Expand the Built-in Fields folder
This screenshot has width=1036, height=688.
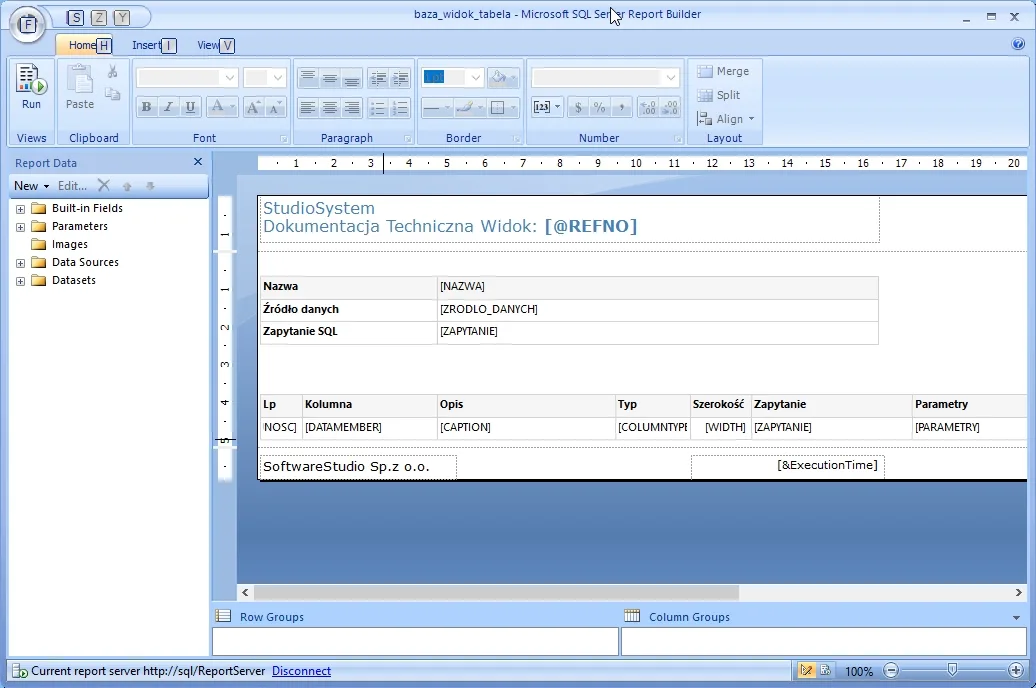click(20, 209)
